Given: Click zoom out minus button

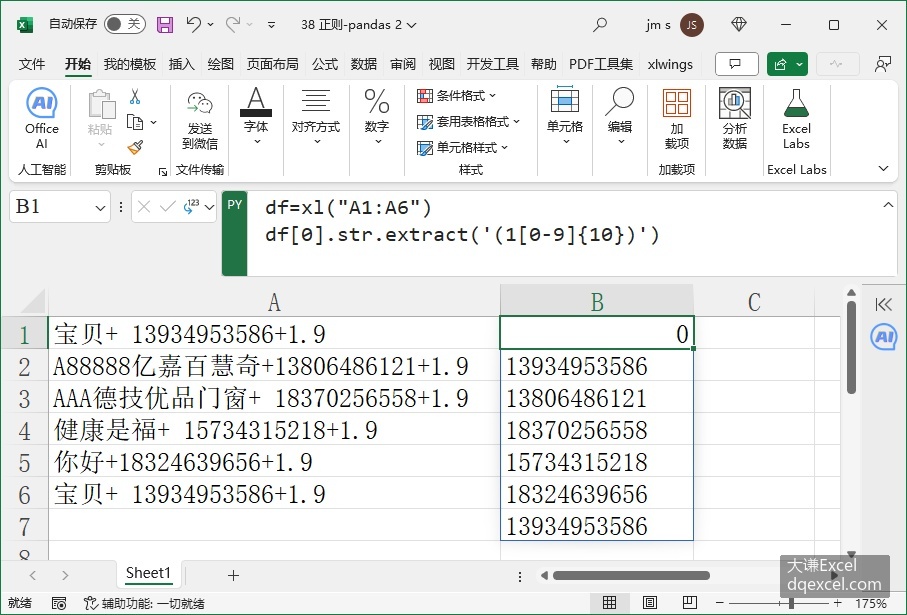Looking at the screenshot, I should pos(720,603).
